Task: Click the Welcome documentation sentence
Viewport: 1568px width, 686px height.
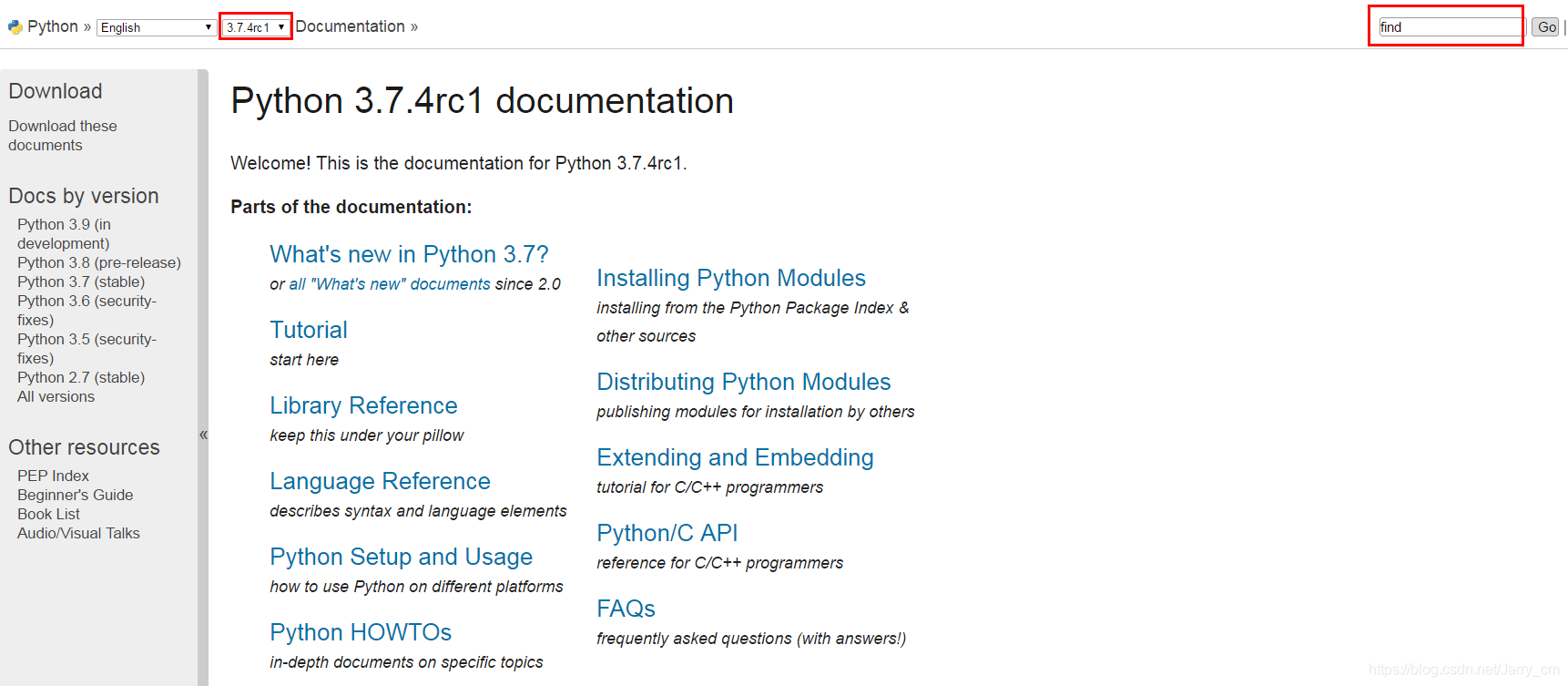Action: [x=459, y=163]
